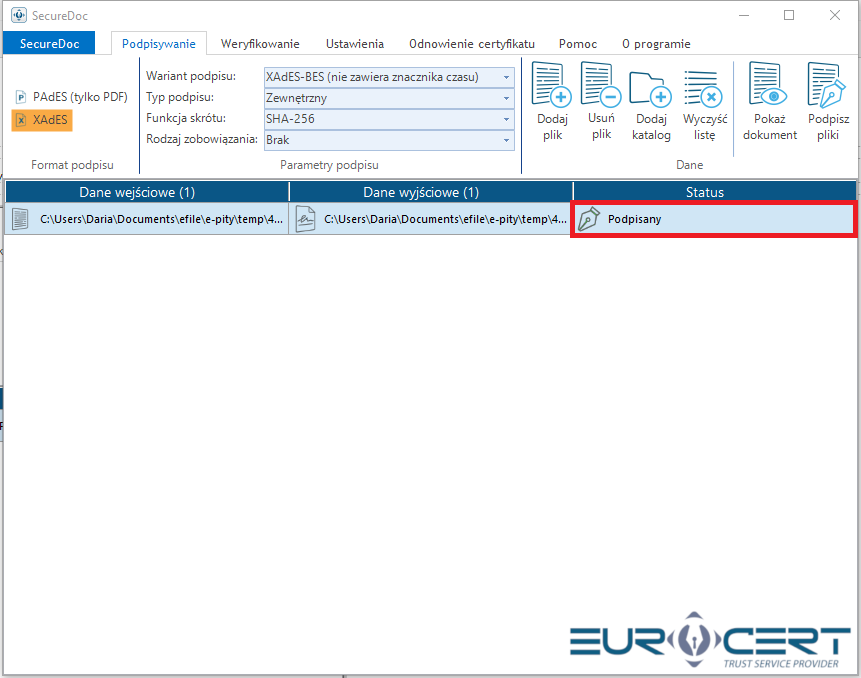Open the Ustawienia tab
Viewport: 861px width, 678px height.
[x=354, y=44]
